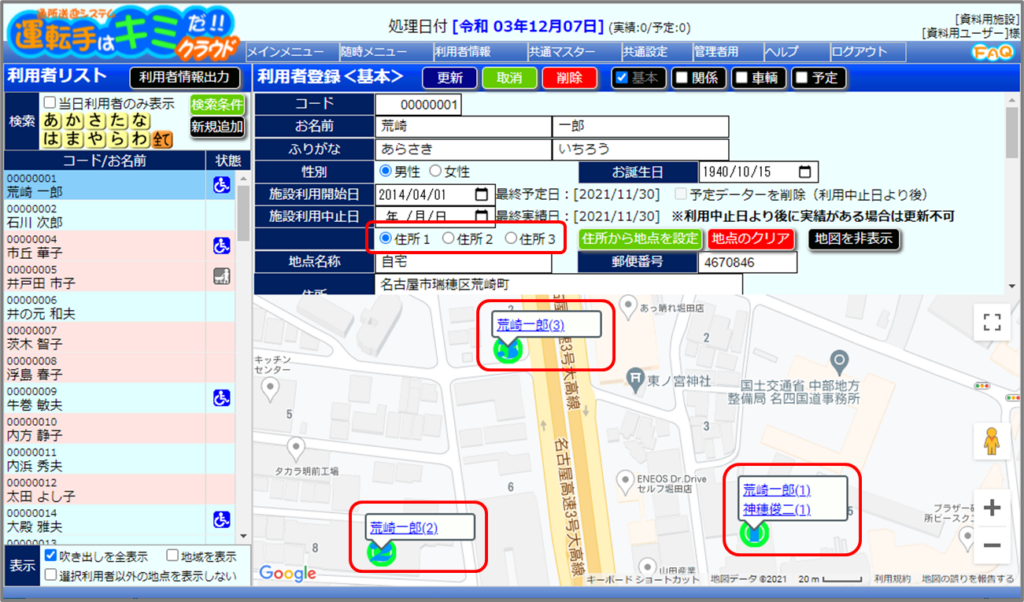
Task: Click wheelchair icon for 牛巻 敏夫 row
Action: [221, 398]
